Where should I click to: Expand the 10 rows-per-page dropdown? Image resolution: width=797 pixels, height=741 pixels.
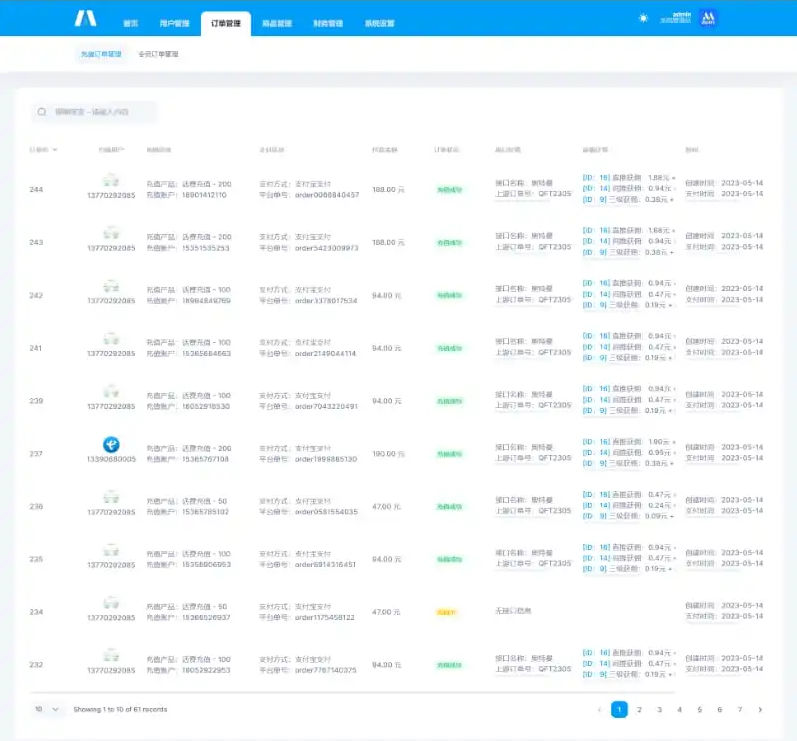[x=47, y=709]
